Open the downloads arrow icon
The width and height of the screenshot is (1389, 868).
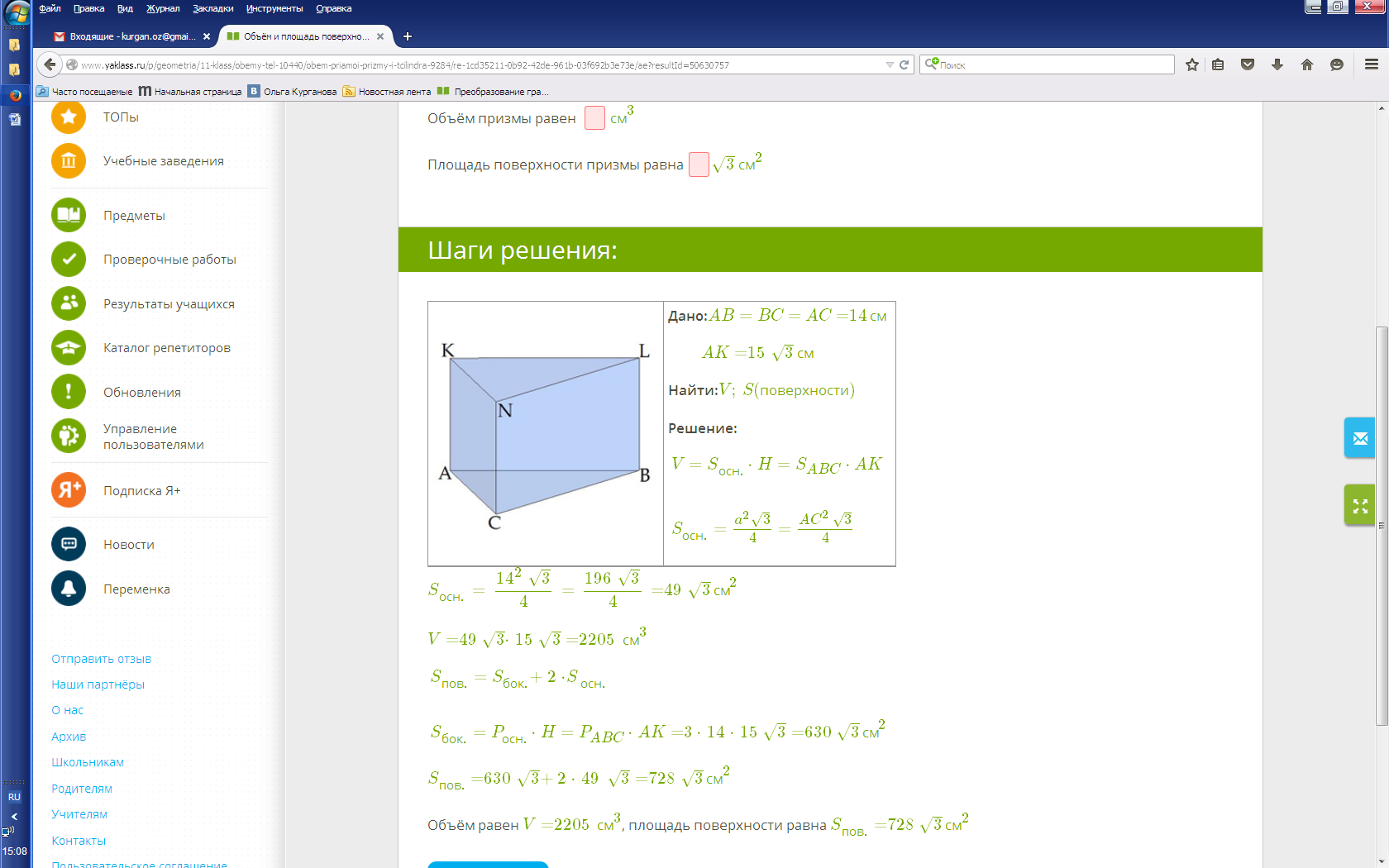click(x=1277, y=64)
